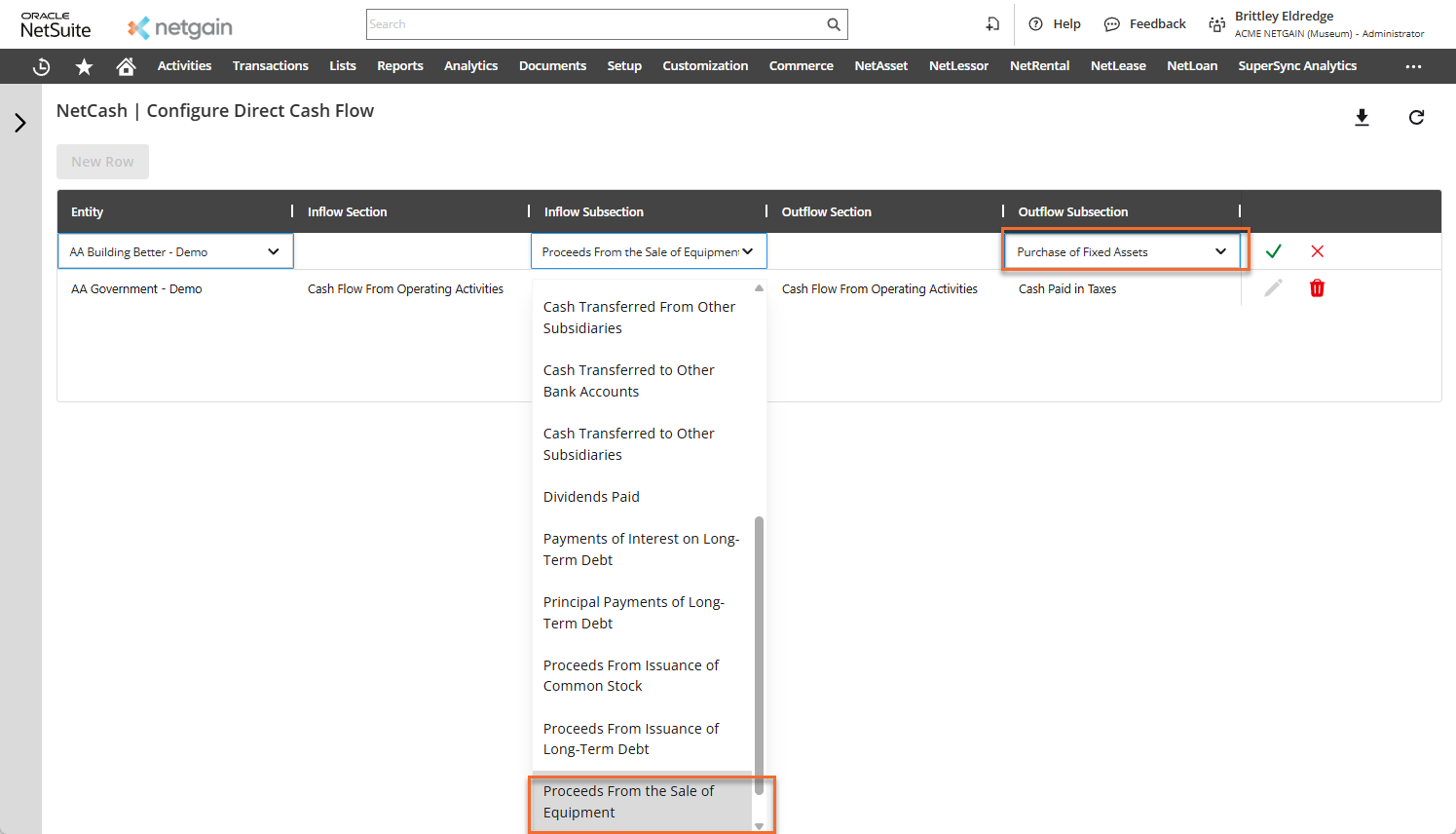
Task: Go to the Home icon
Action: [126, 66]
